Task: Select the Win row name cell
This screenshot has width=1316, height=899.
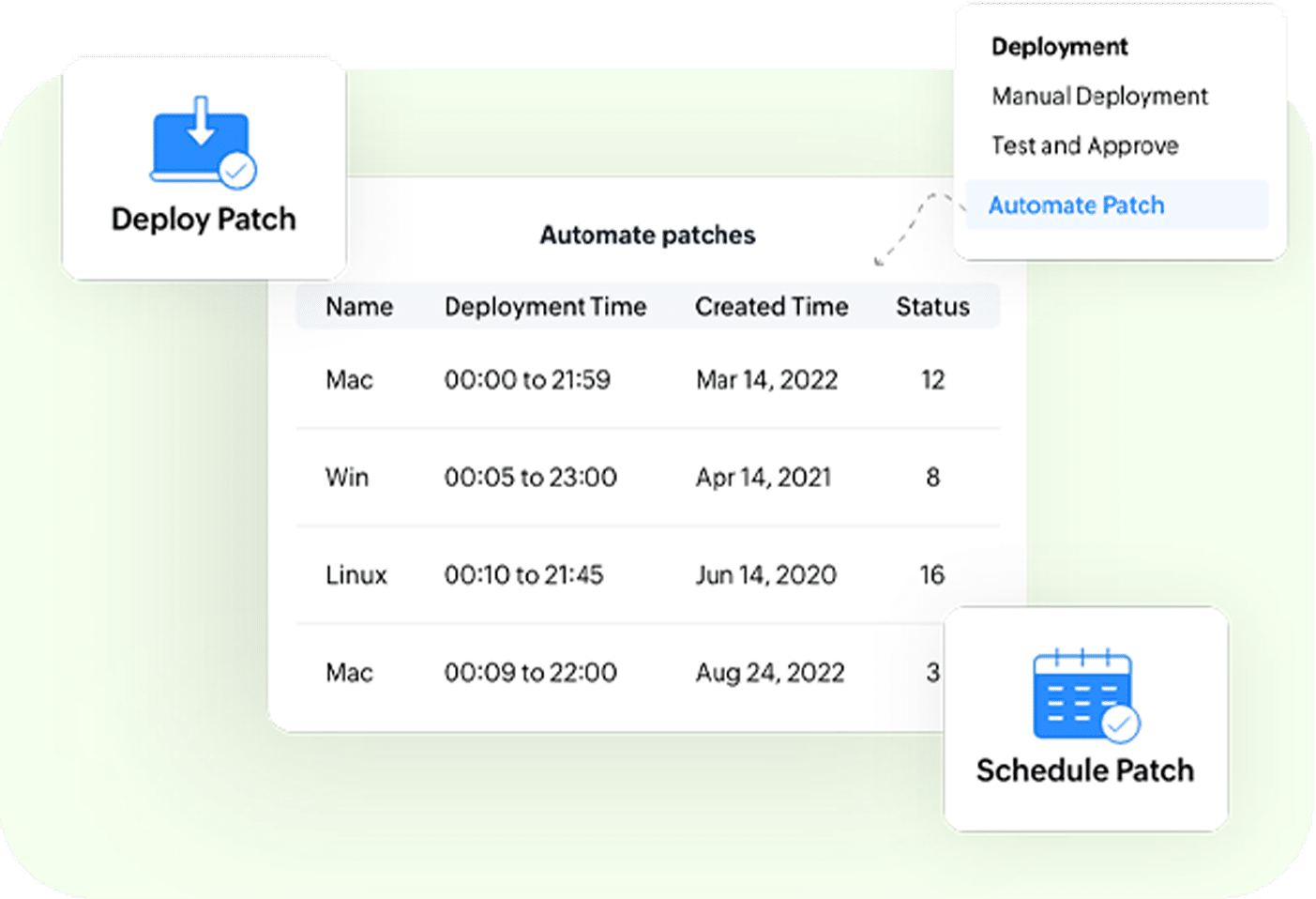Action: 347,478
